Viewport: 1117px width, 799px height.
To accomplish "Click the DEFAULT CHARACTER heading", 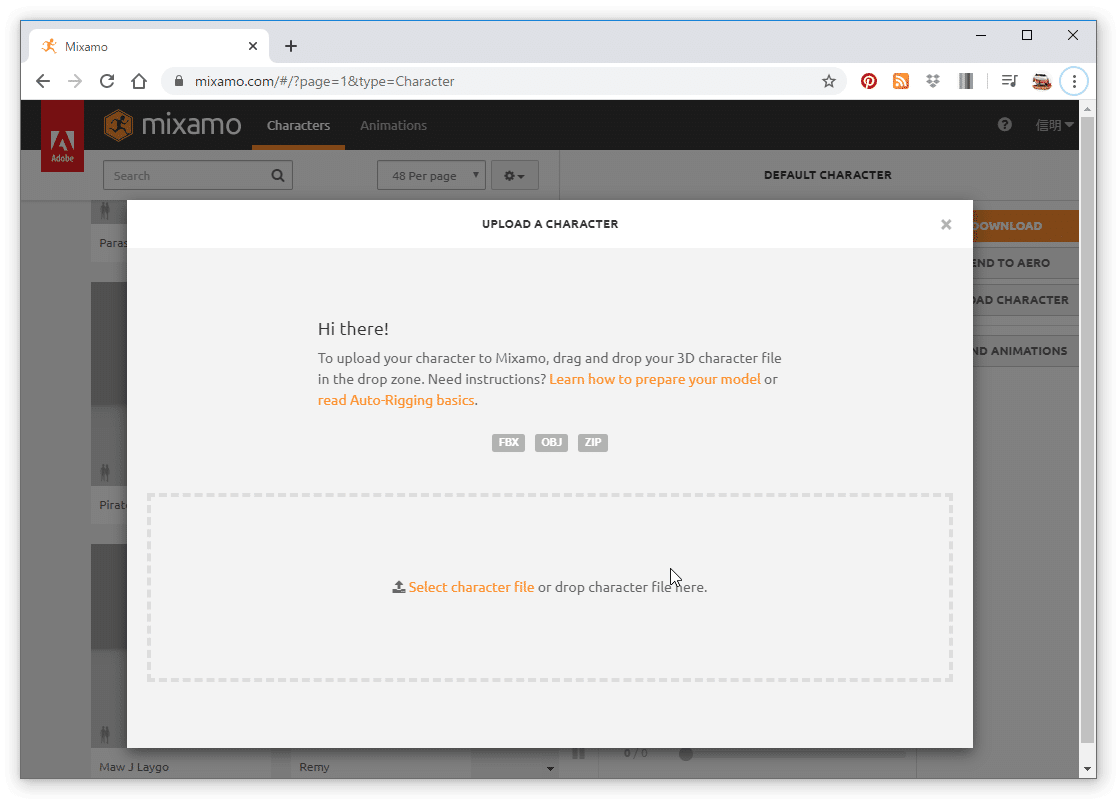I will click(827, 175).
